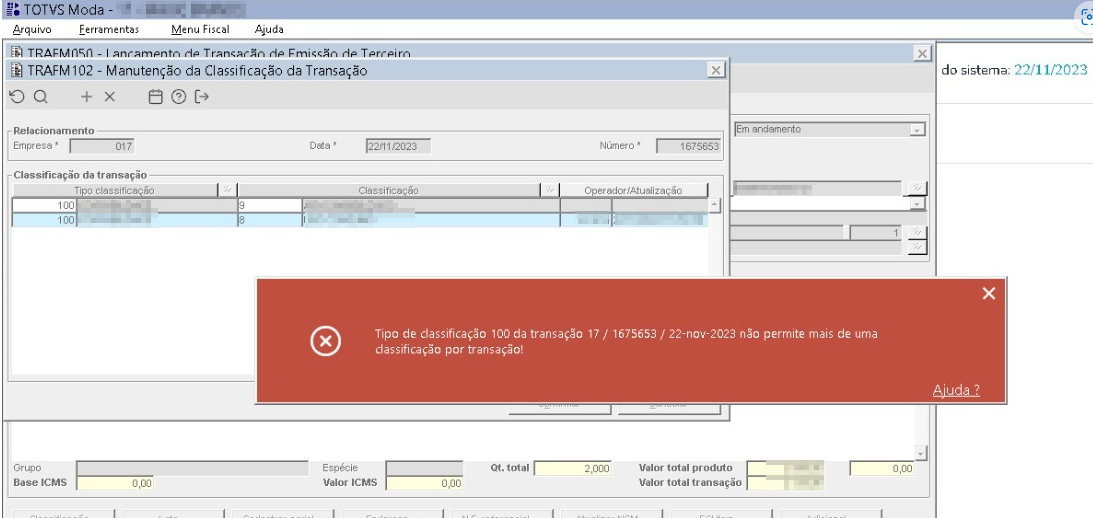Click the Número field showing 1675653
This screenshot has width=1093, height=518.
688,146
